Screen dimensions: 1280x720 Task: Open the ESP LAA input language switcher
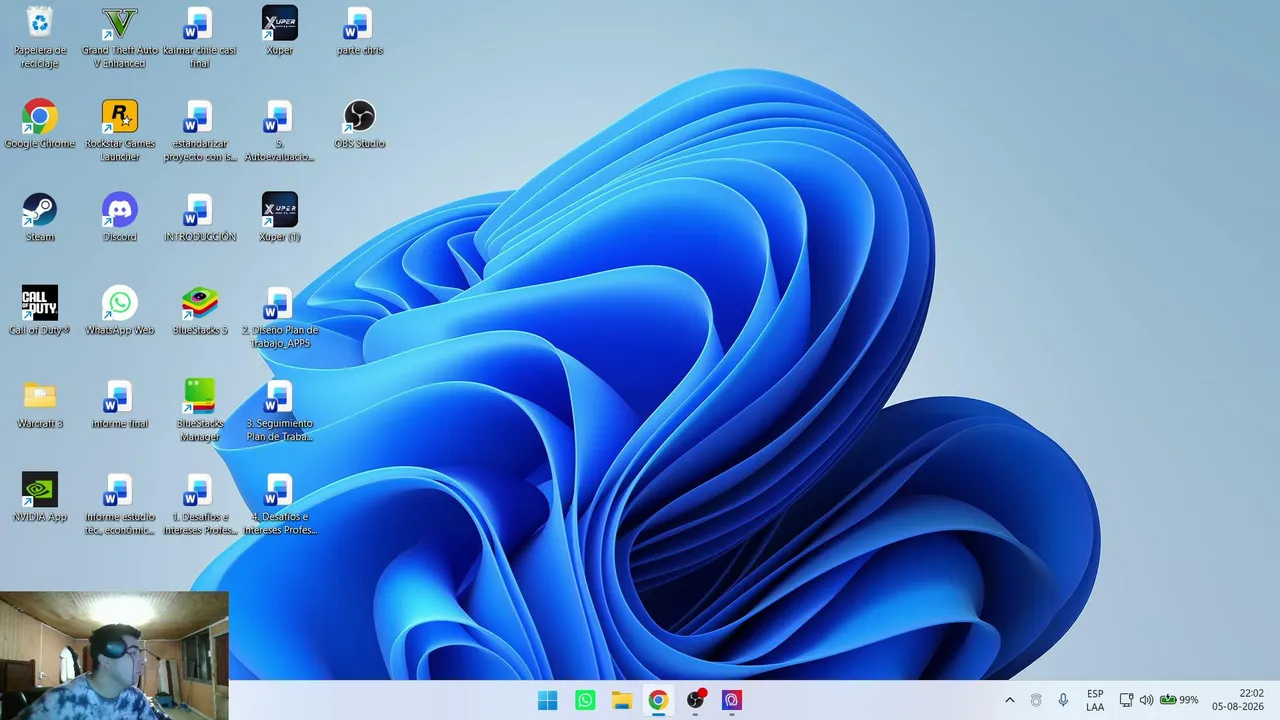tap(1095, 700)
